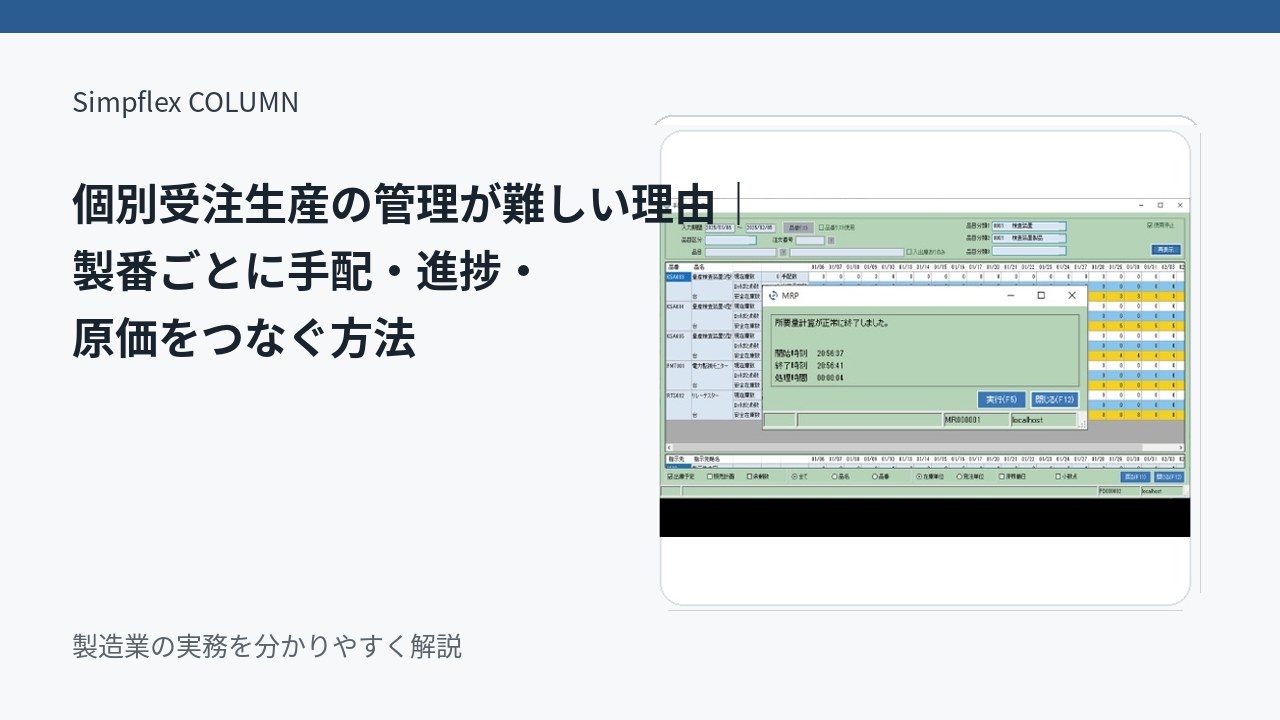Screen dimensions: 1280x720
Task: Maximize the main application window
Action: 1160,205
